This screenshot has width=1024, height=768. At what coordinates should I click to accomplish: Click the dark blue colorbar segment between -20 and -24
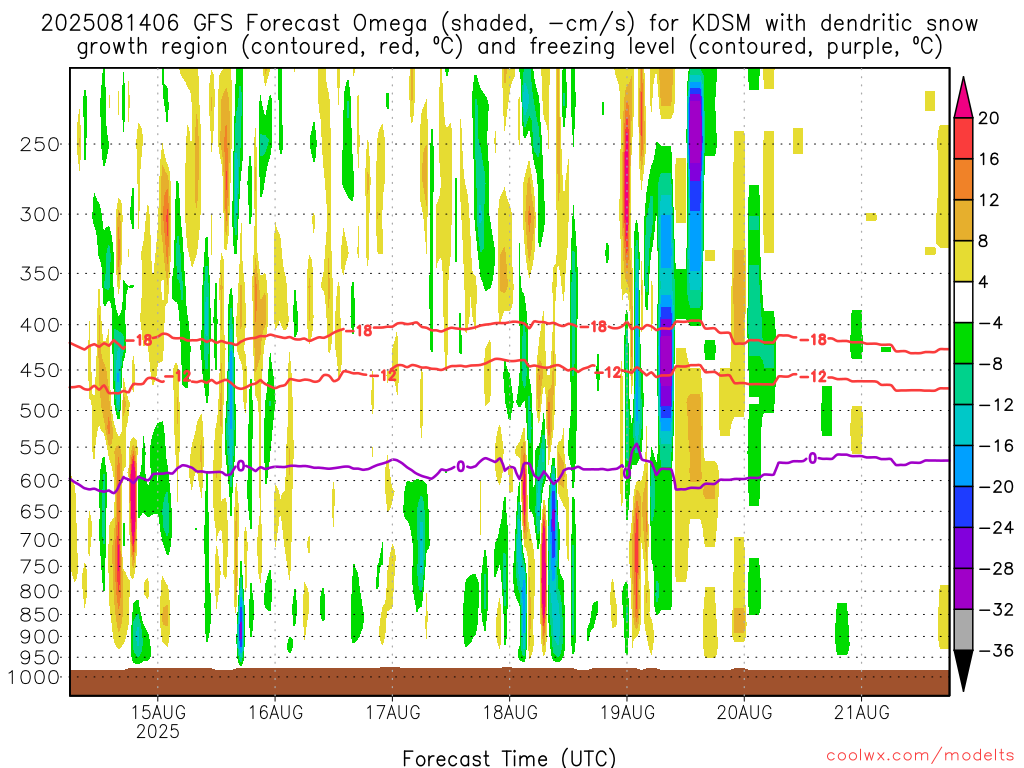tap(963, 507)
